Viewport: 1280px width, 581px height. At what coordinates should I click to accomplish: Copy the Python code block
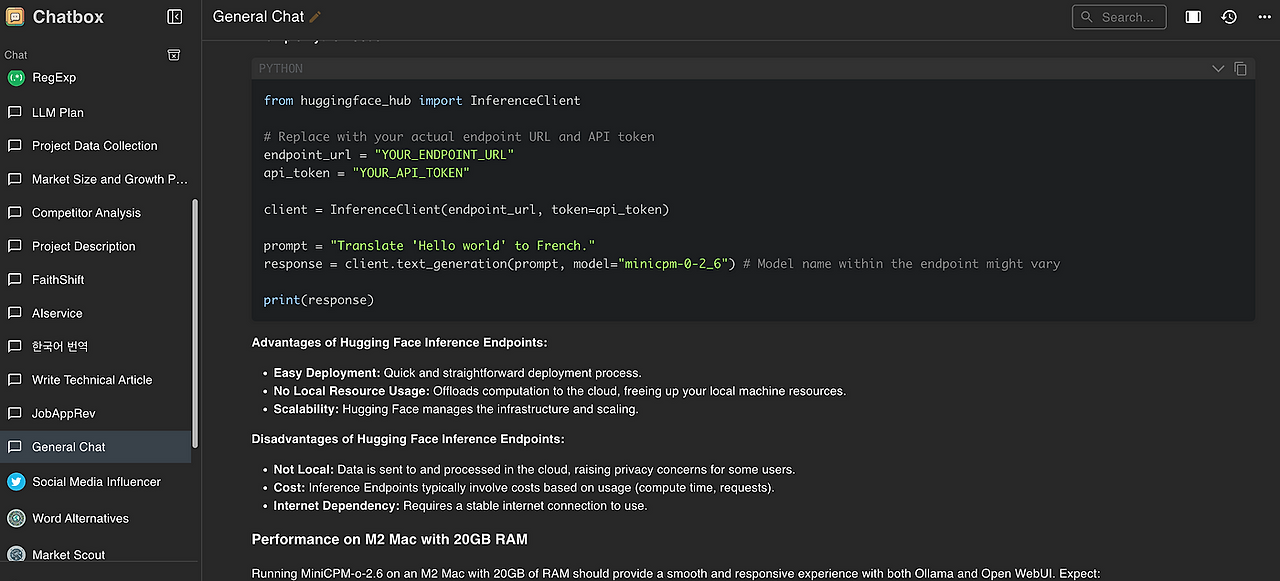coord(1240,69)
